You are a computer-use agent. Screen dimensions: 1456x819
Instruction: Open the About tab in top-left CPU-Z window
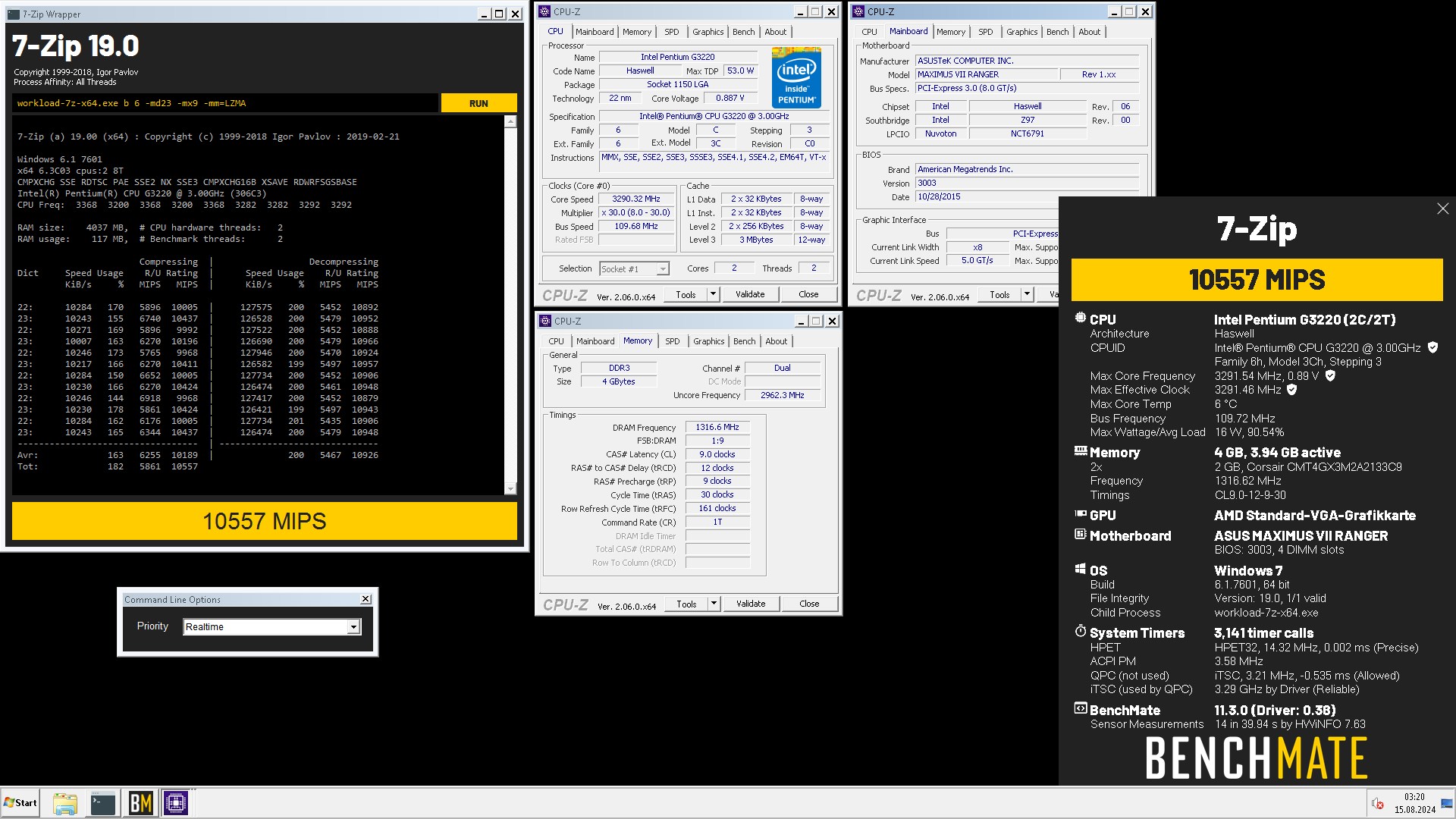tap(775, 32)
